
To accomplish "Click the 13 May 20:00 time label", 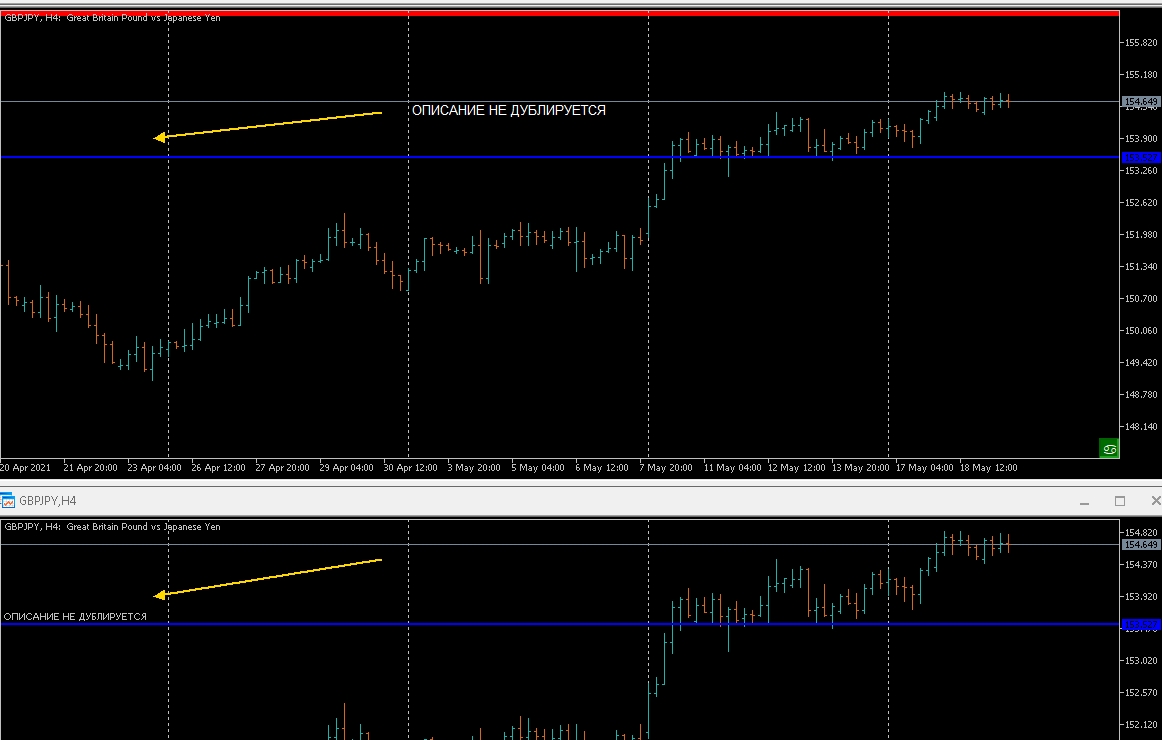I will (x=860, y=467).
